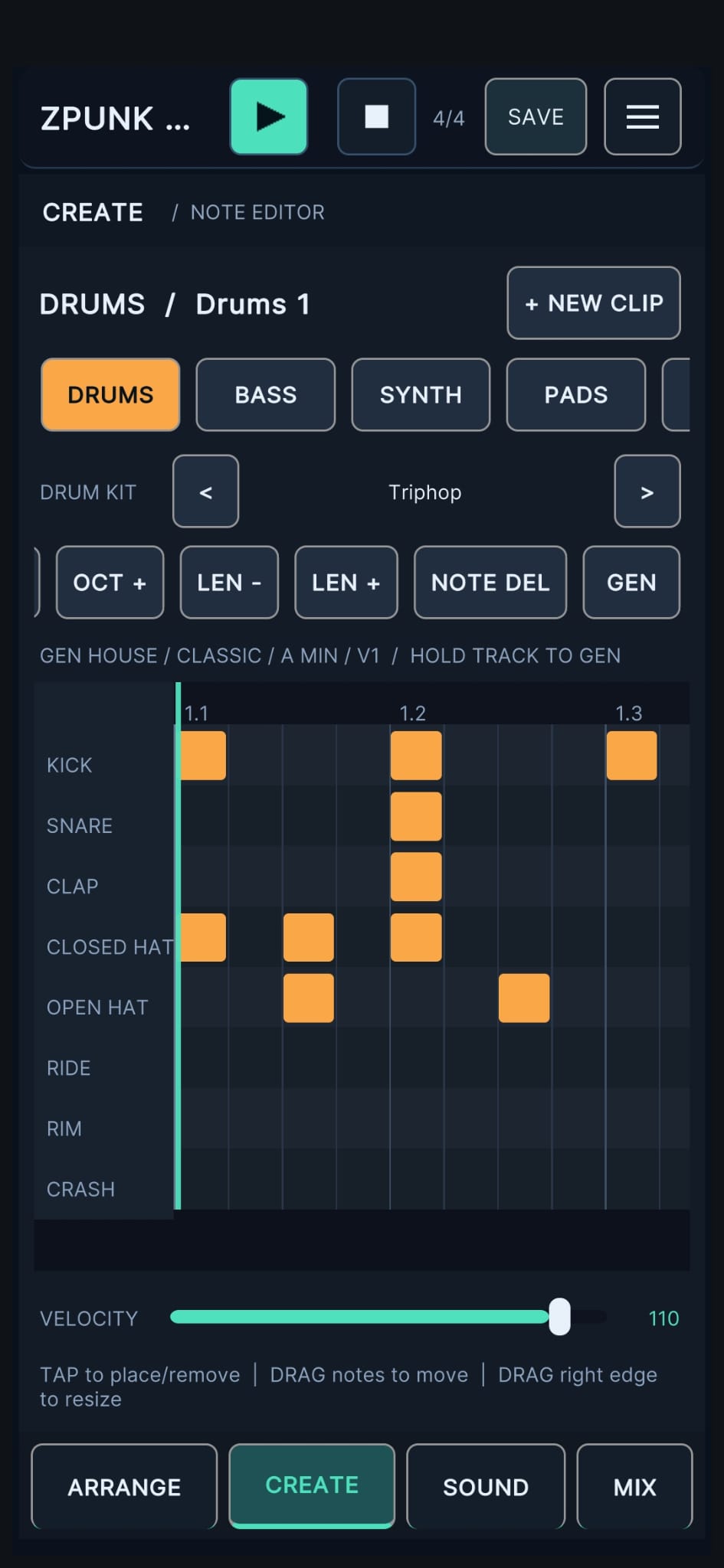Remove the KICK note at beat 1.1
This screenshot has height=1568, width=724.
203,755
